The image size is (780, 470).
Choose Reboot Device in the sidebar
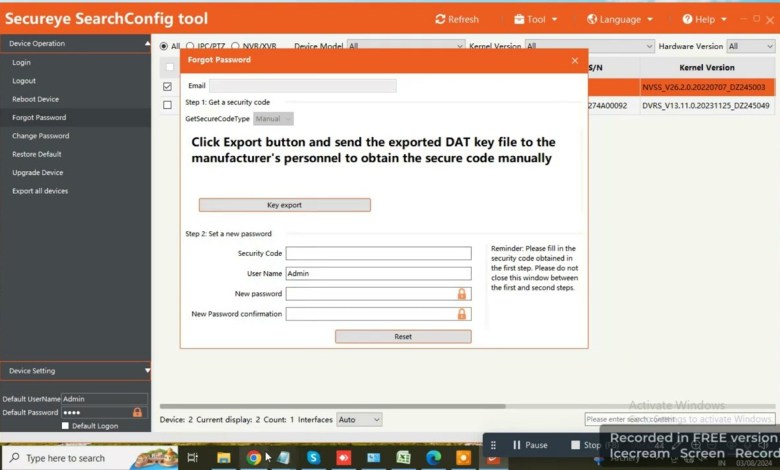pos(35,99)
